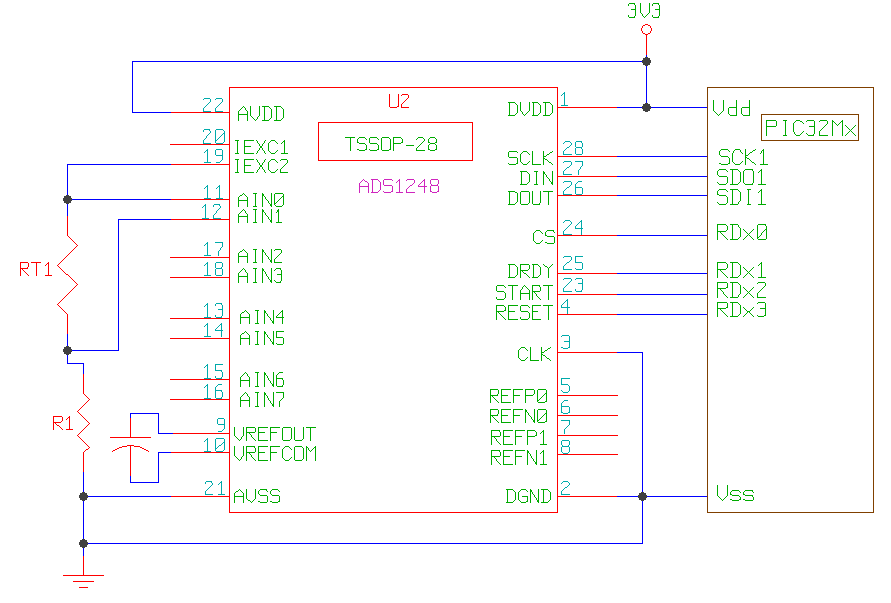
Task: Click the ADS1248 part name label
Action: pyautogui.click(x=399, y=186)
